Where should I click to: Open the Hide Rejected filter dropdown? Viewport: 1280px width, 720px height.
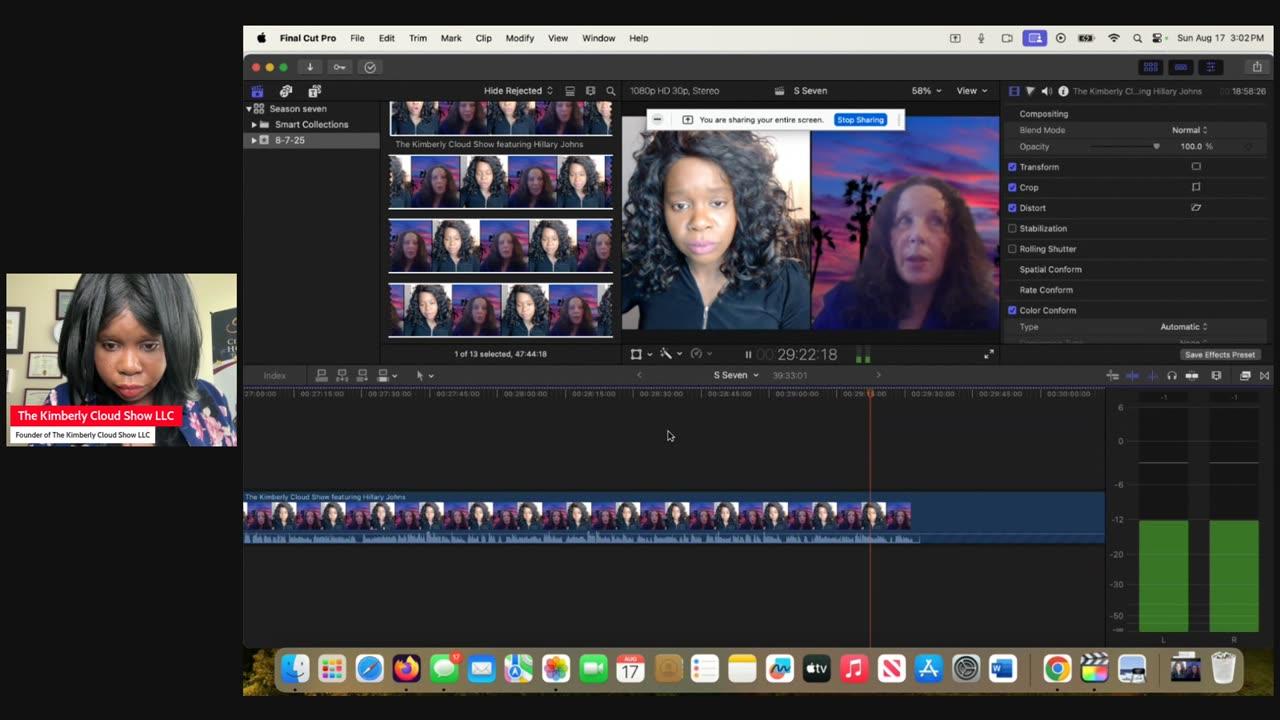tap(518, 91)
